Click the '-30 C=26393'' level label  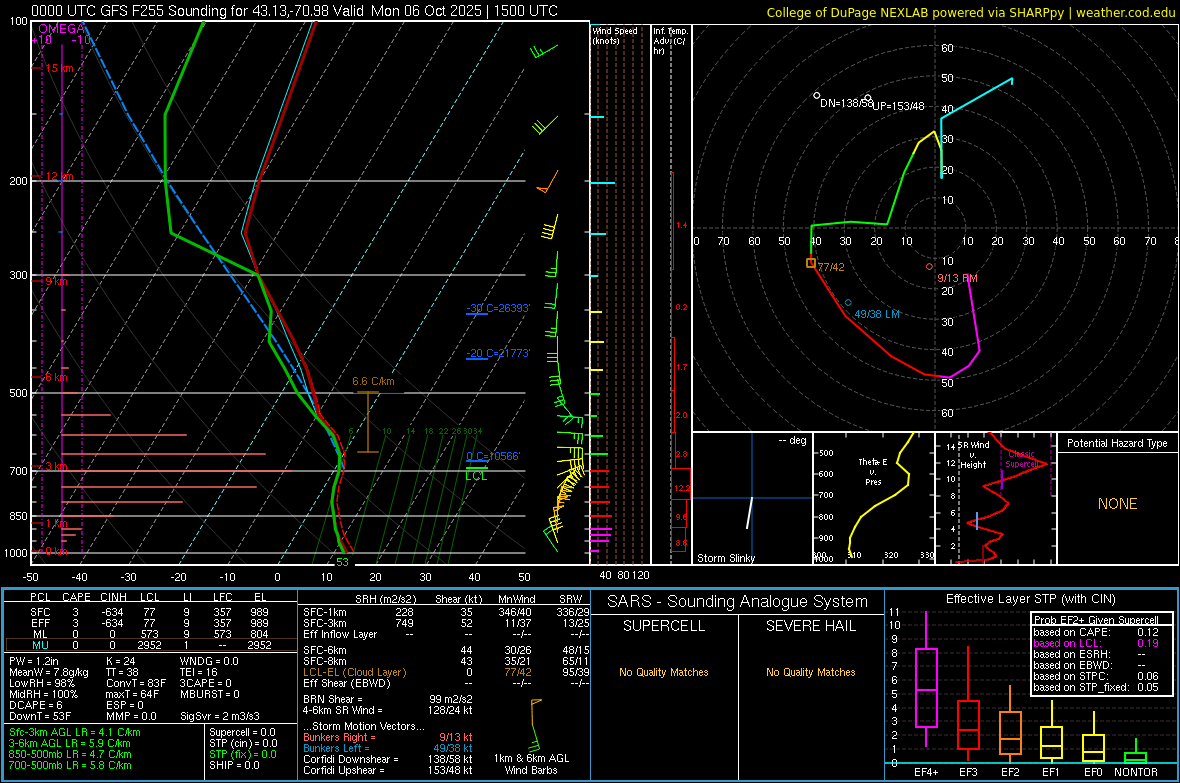(x=498, y=308)
